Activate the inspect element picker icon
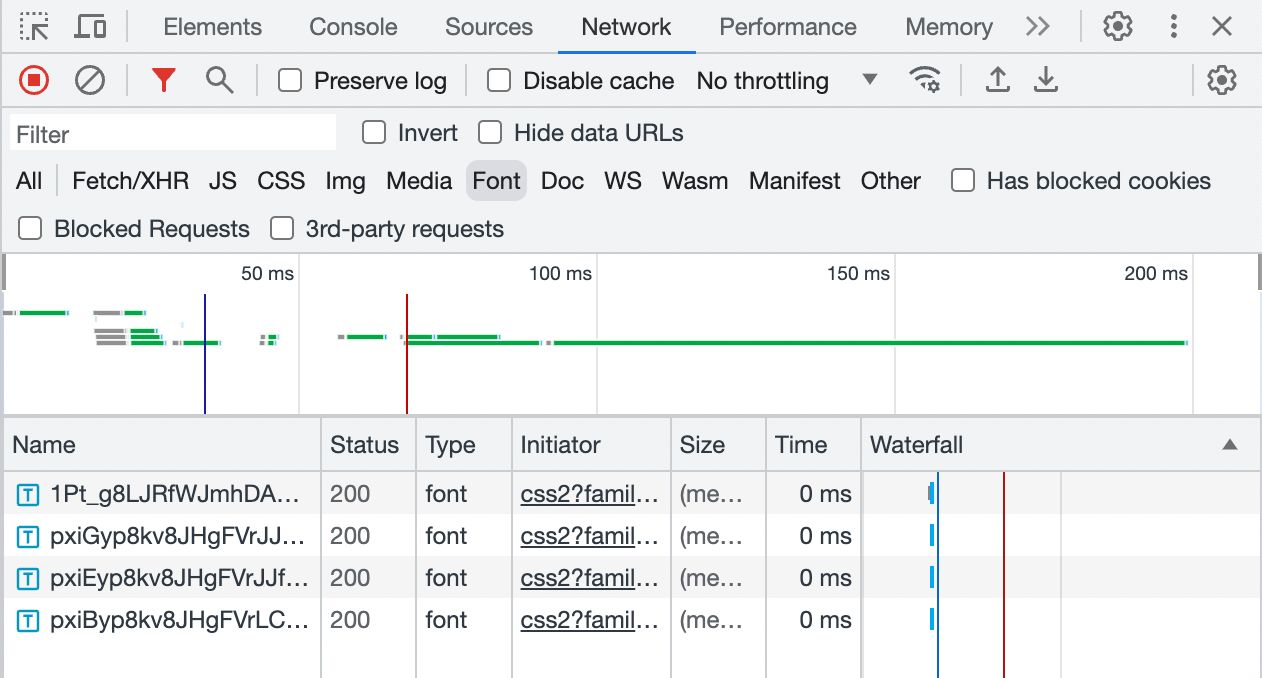 34,27
